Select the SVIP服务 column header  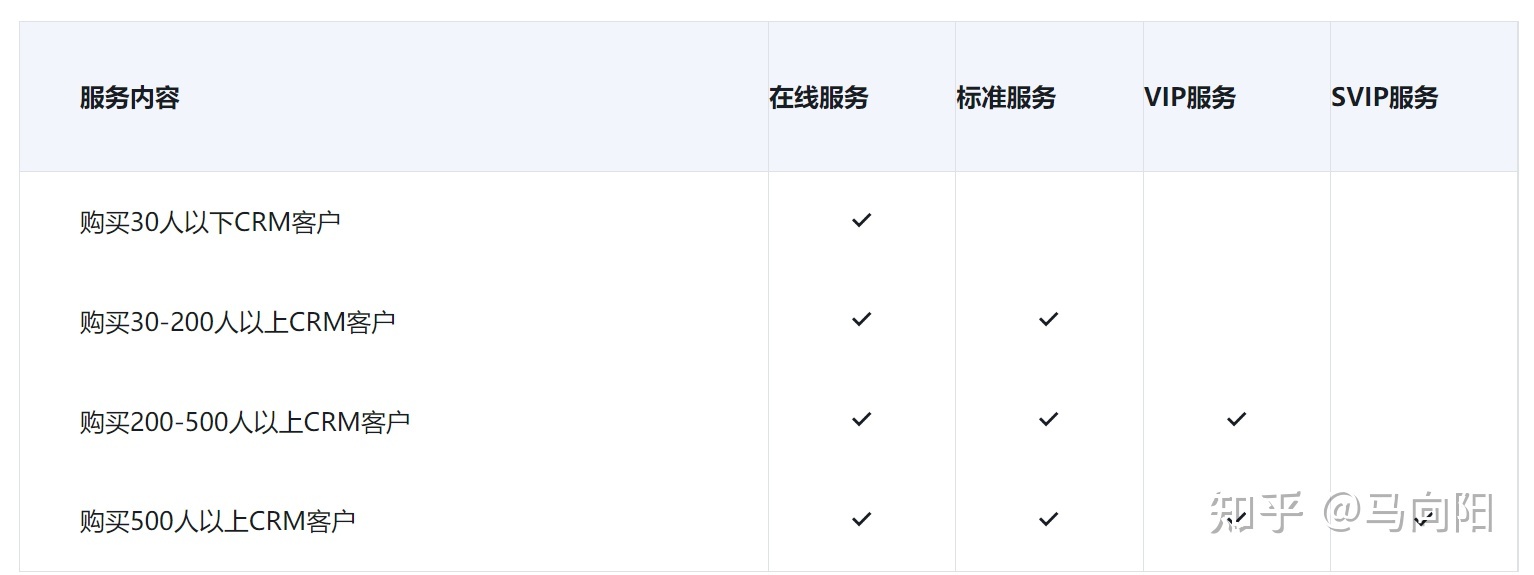coord(1385,98)
